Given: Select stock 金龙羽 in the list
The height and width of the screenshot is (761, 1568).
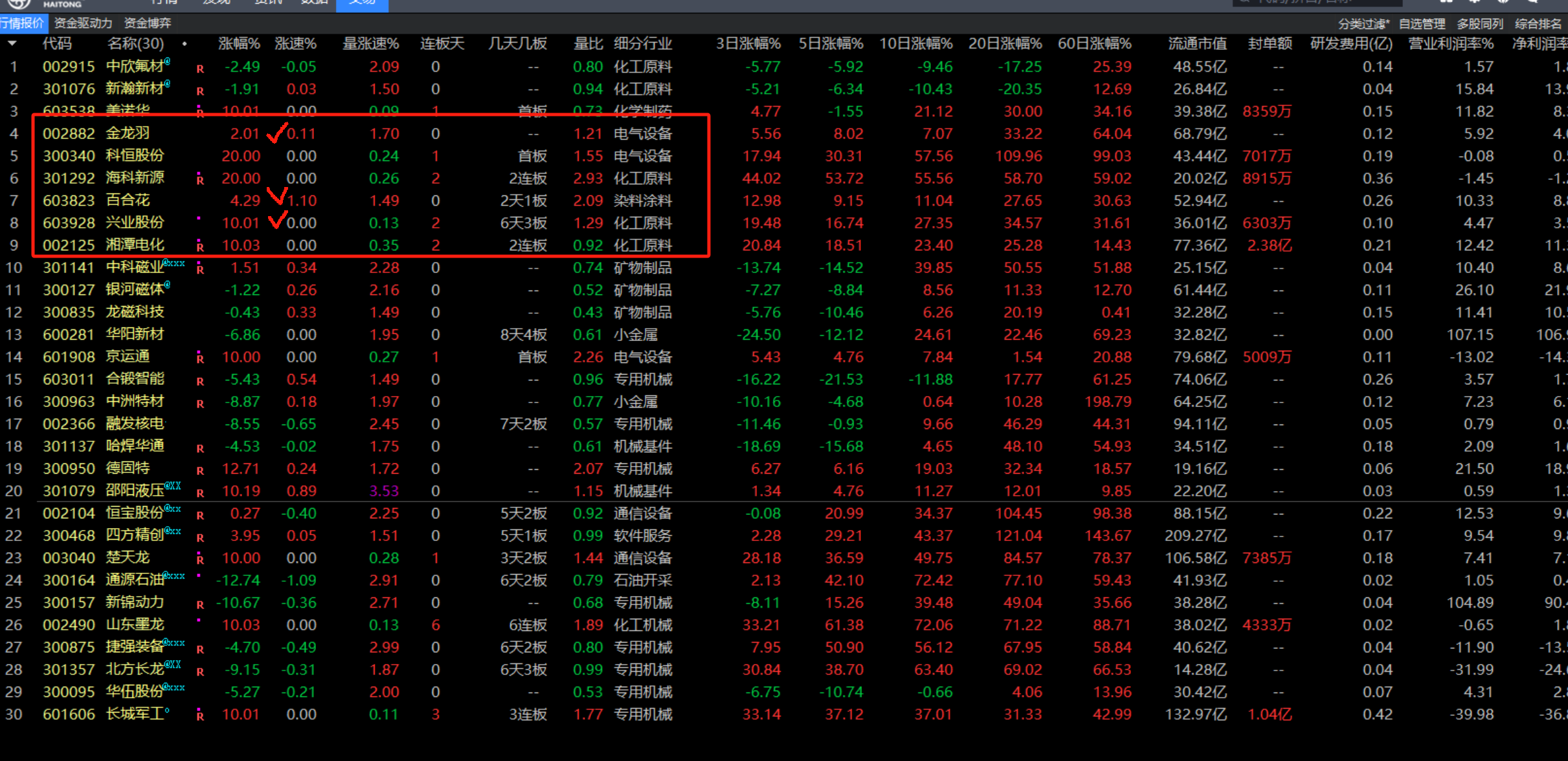Looking at the screenshot, I should (x=128, y=133).
